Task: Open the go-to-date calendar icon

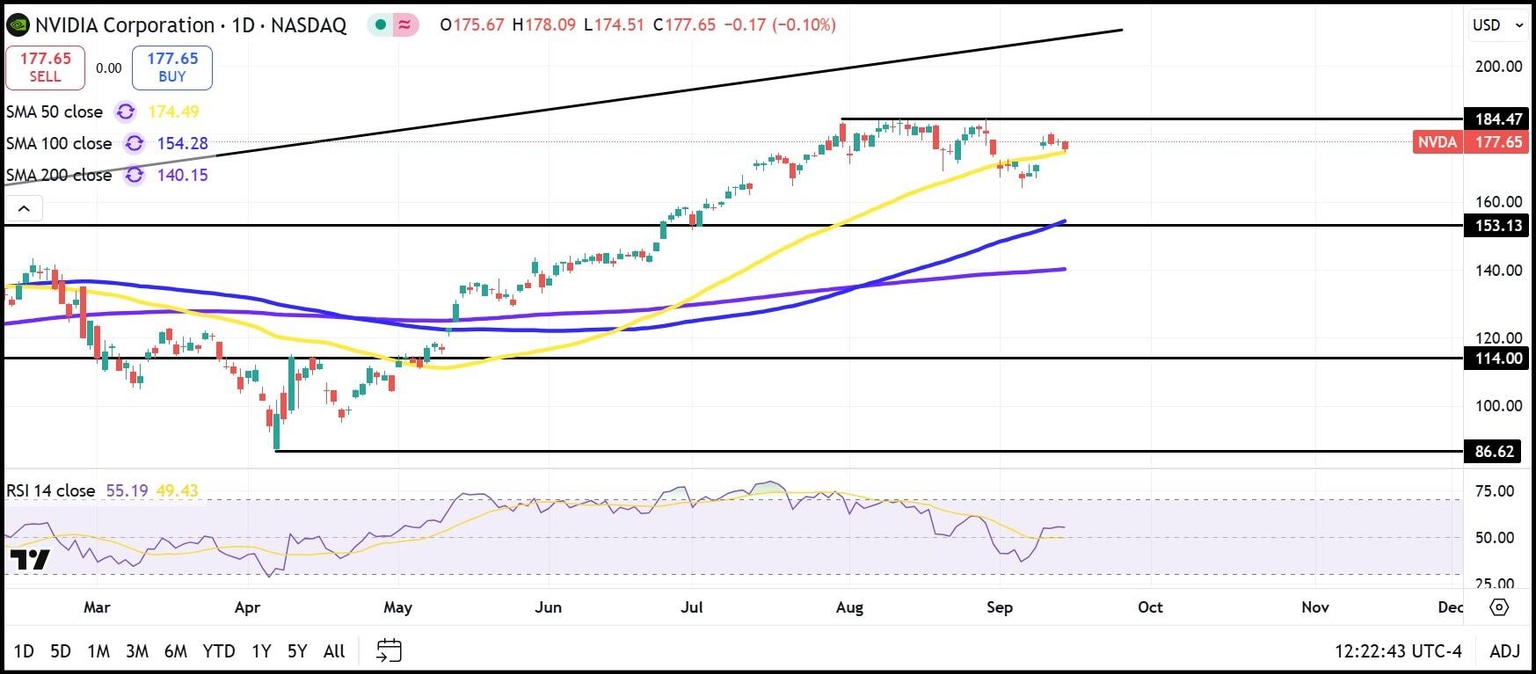Action: (388, 649)
